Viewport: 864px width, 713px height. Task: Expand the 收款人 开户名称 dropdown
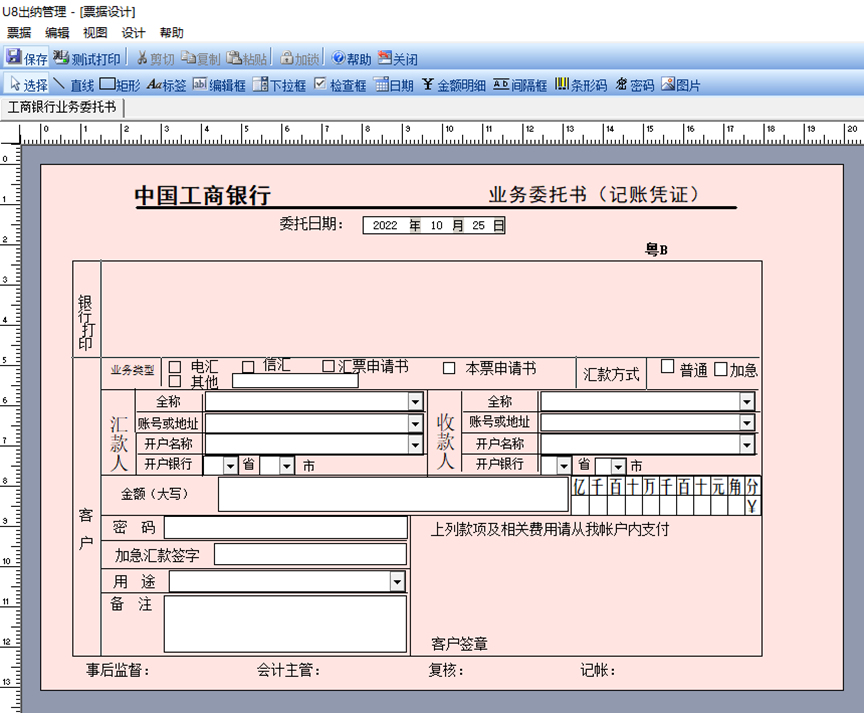point(747,444)
